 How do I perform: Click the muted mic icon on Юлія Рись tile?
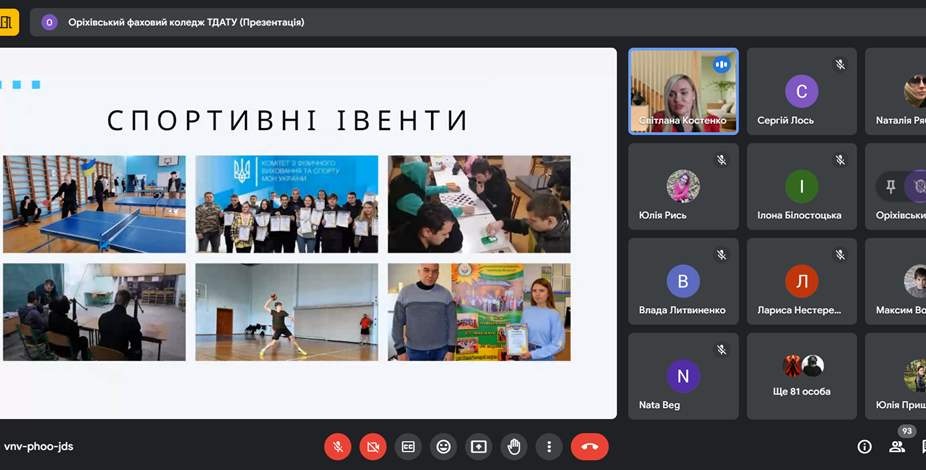[721, 160]
